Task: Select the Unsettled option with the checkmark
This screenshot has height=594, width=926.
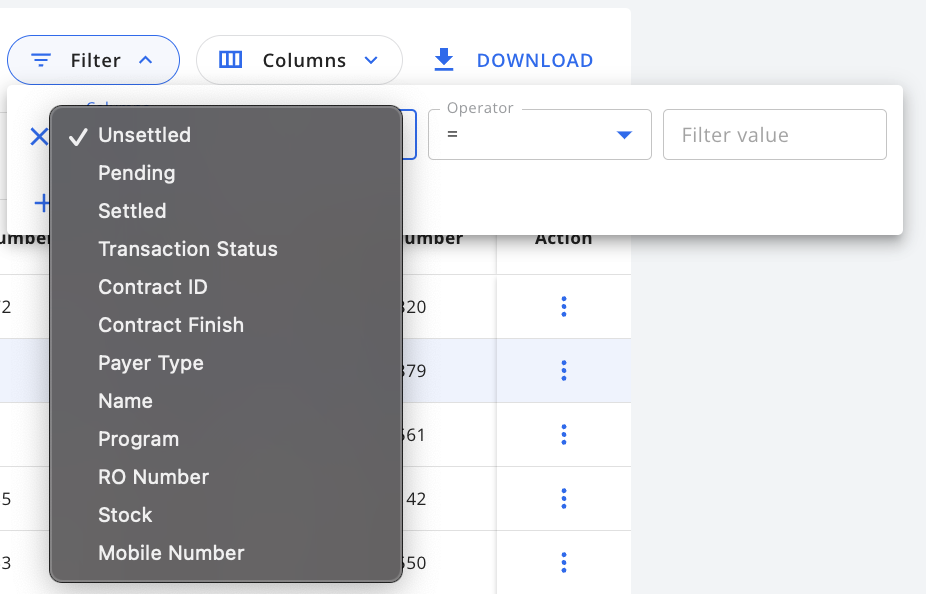Action: (144, 134)
